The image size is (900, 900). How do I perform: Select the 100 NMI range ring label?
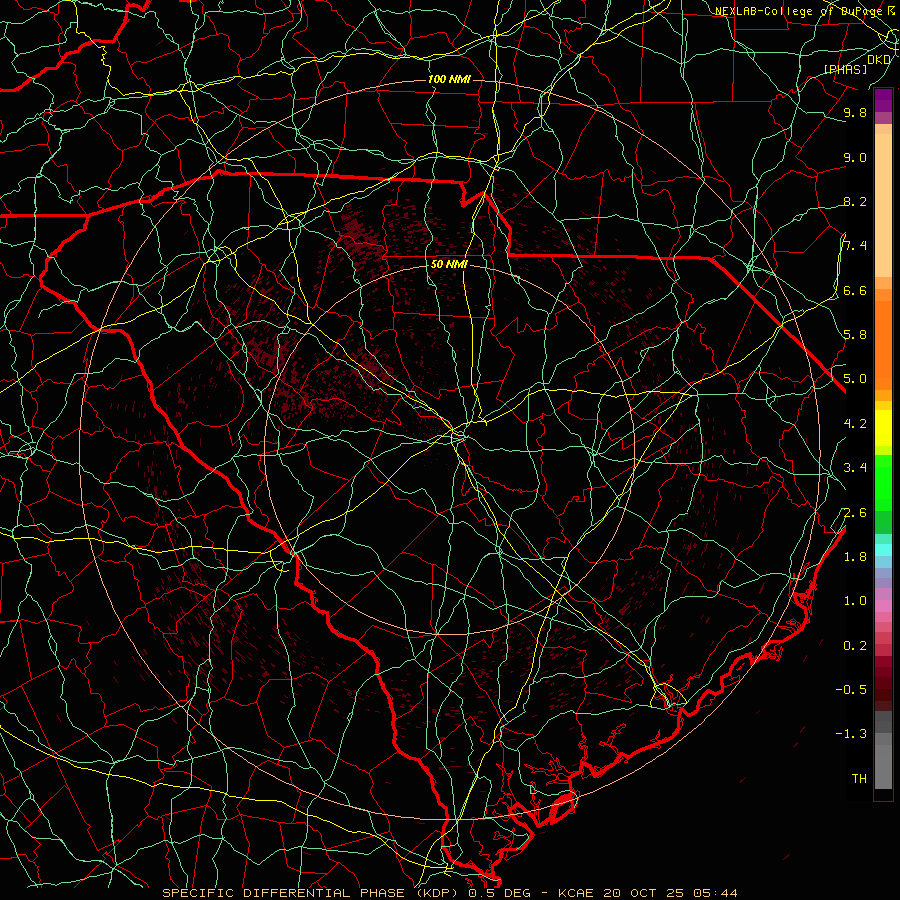point(448,79)
